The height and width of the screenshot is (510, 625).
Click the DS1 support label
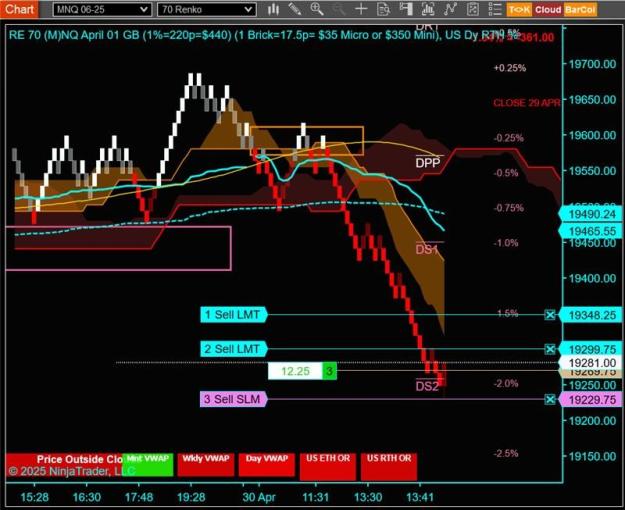pos(427,250)
